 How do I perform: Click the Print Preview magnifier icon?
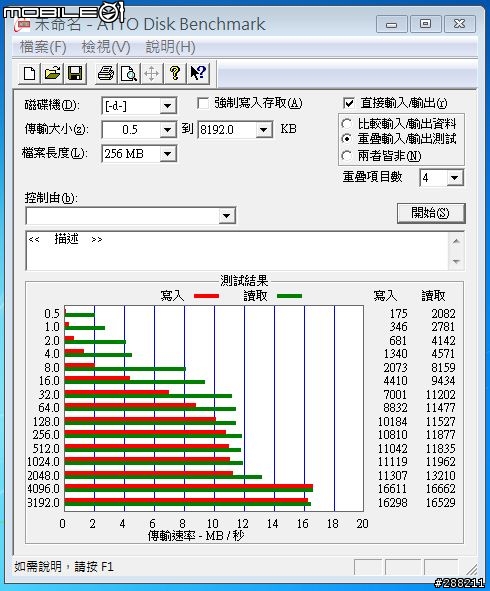pos(129,73)
